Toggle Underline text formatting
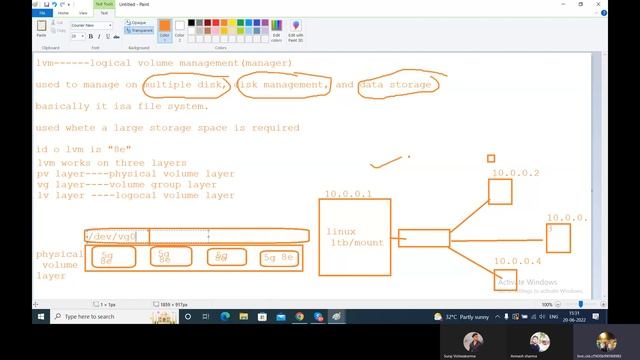The image size is (640, 360). coord(108,36)
